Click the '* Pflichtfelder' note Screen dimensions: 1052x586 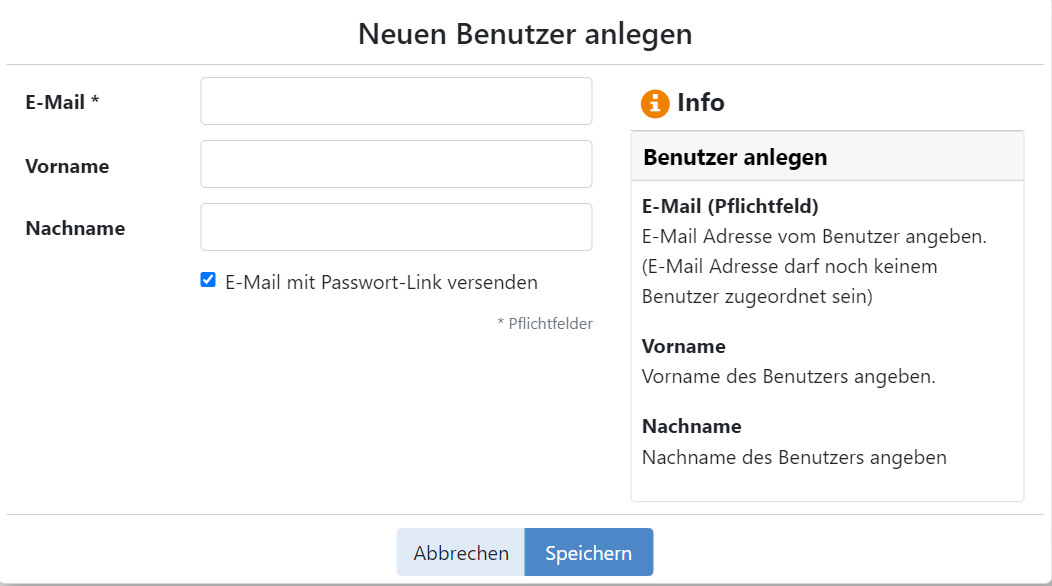tap(545, 324)
